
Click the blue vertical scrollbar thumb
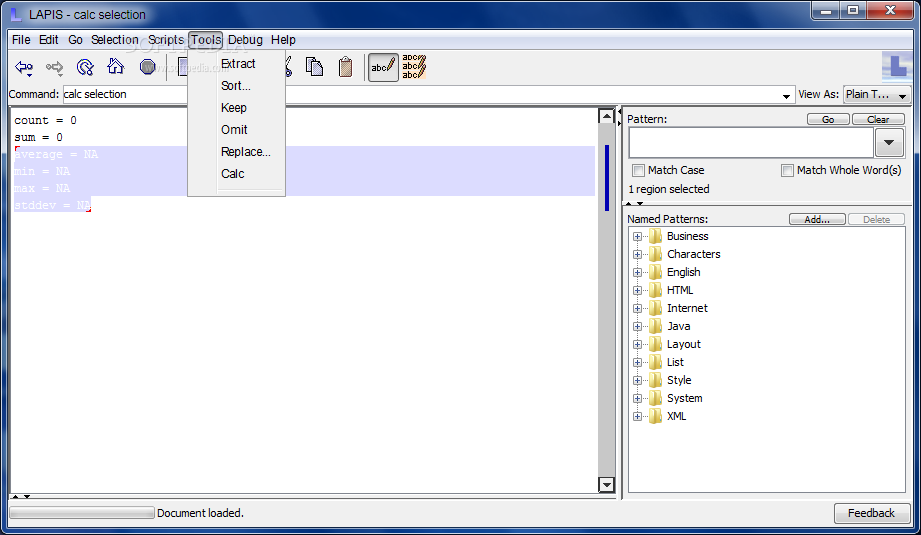607,178
